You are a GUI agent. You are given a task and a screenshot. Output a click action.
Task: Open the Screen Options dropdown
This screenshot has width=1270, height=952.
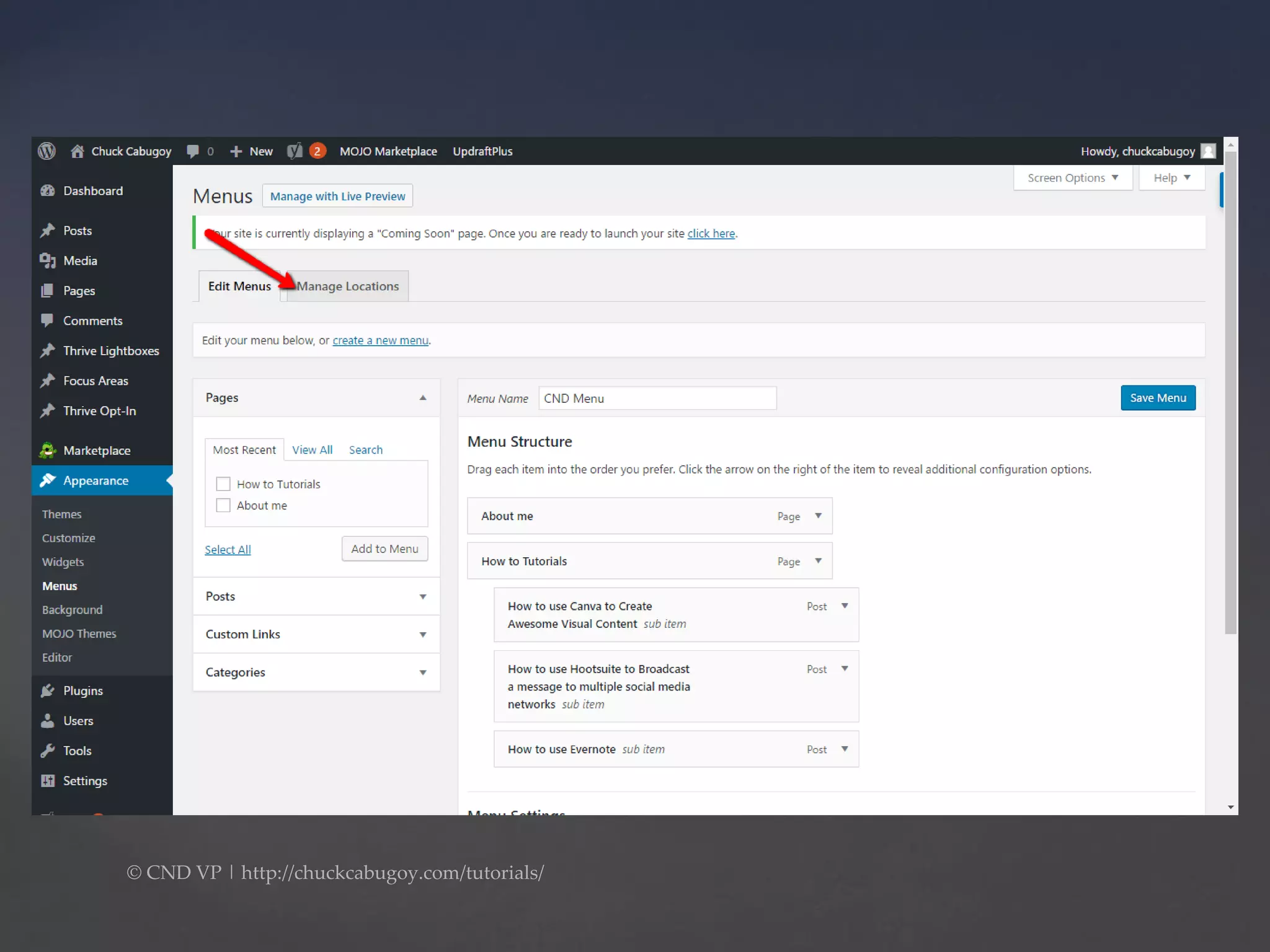pyautogui.click(x=1073, y=178)
